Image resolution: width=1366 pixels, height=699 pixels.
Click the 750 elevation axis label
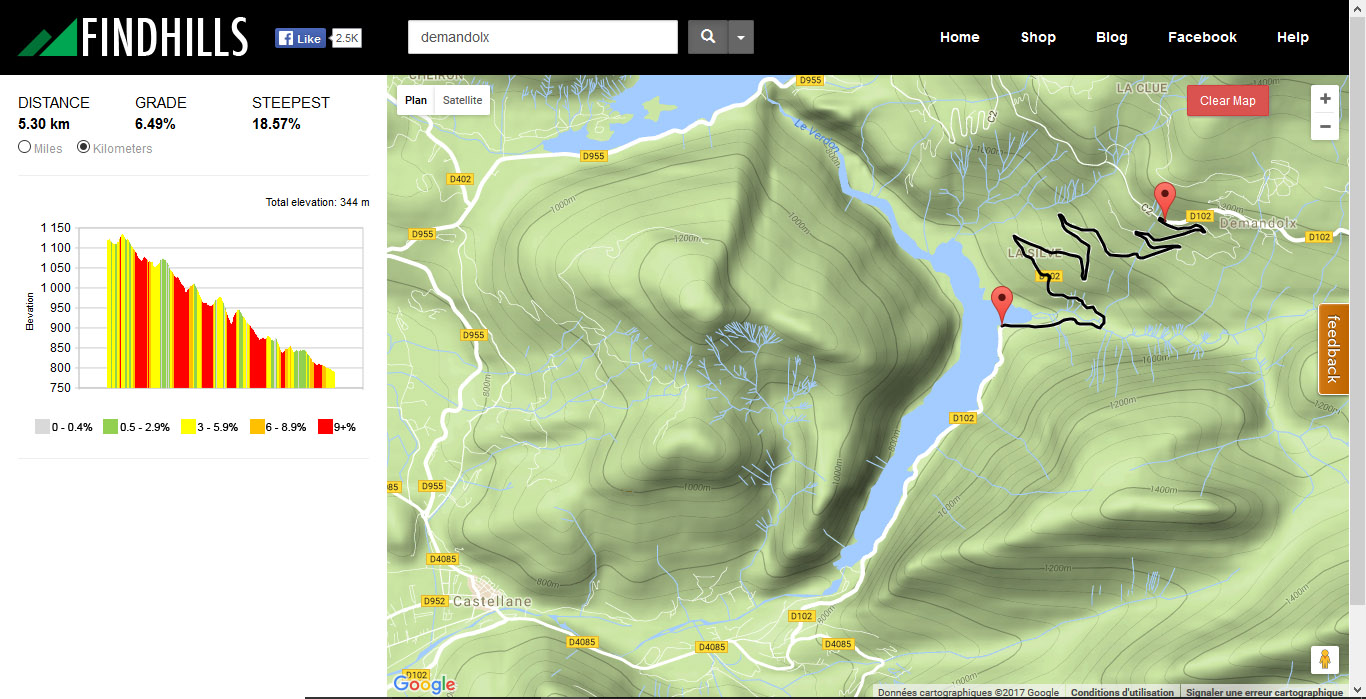[61, 388]
